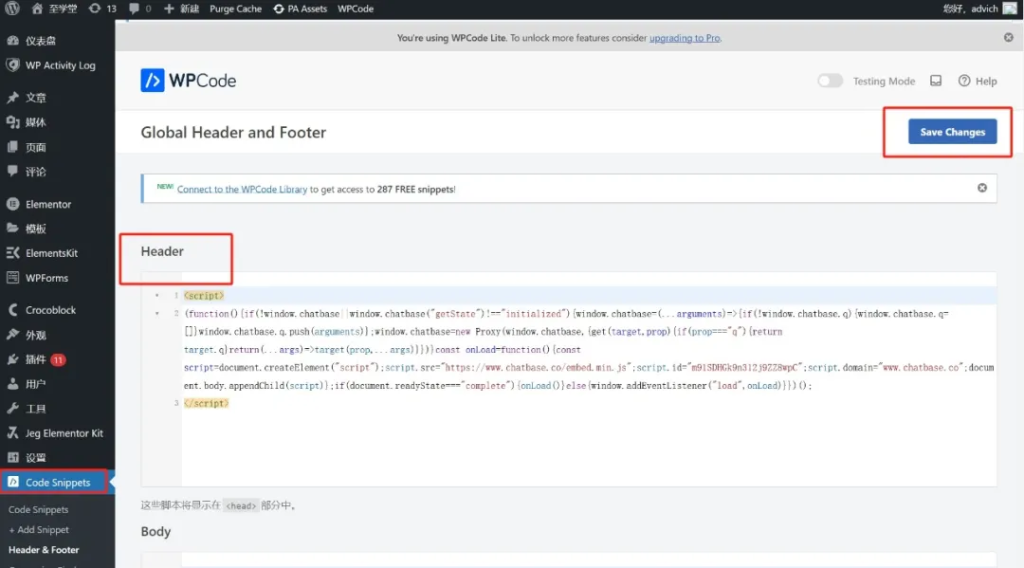
Task: Click the WordPress logo icon in admin bar
Action: click(12, 8)
